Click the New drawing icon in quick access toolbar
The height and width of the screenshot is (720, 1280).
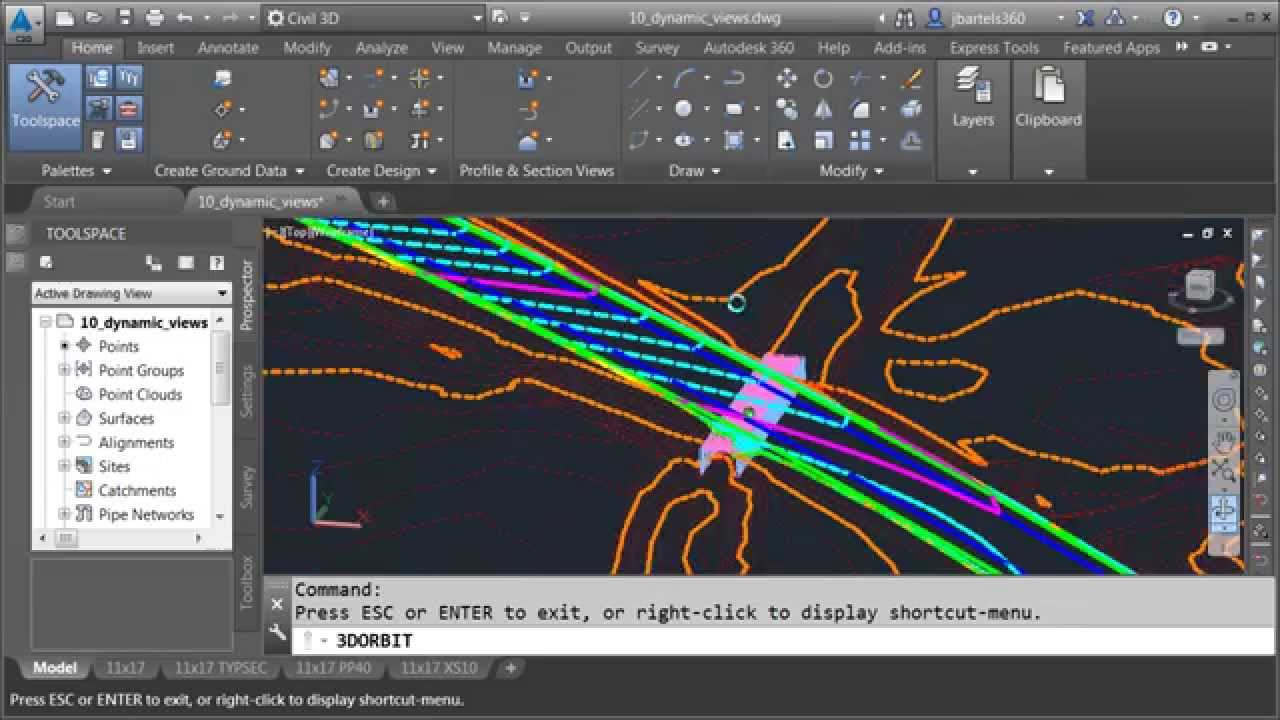coord(65,18)
